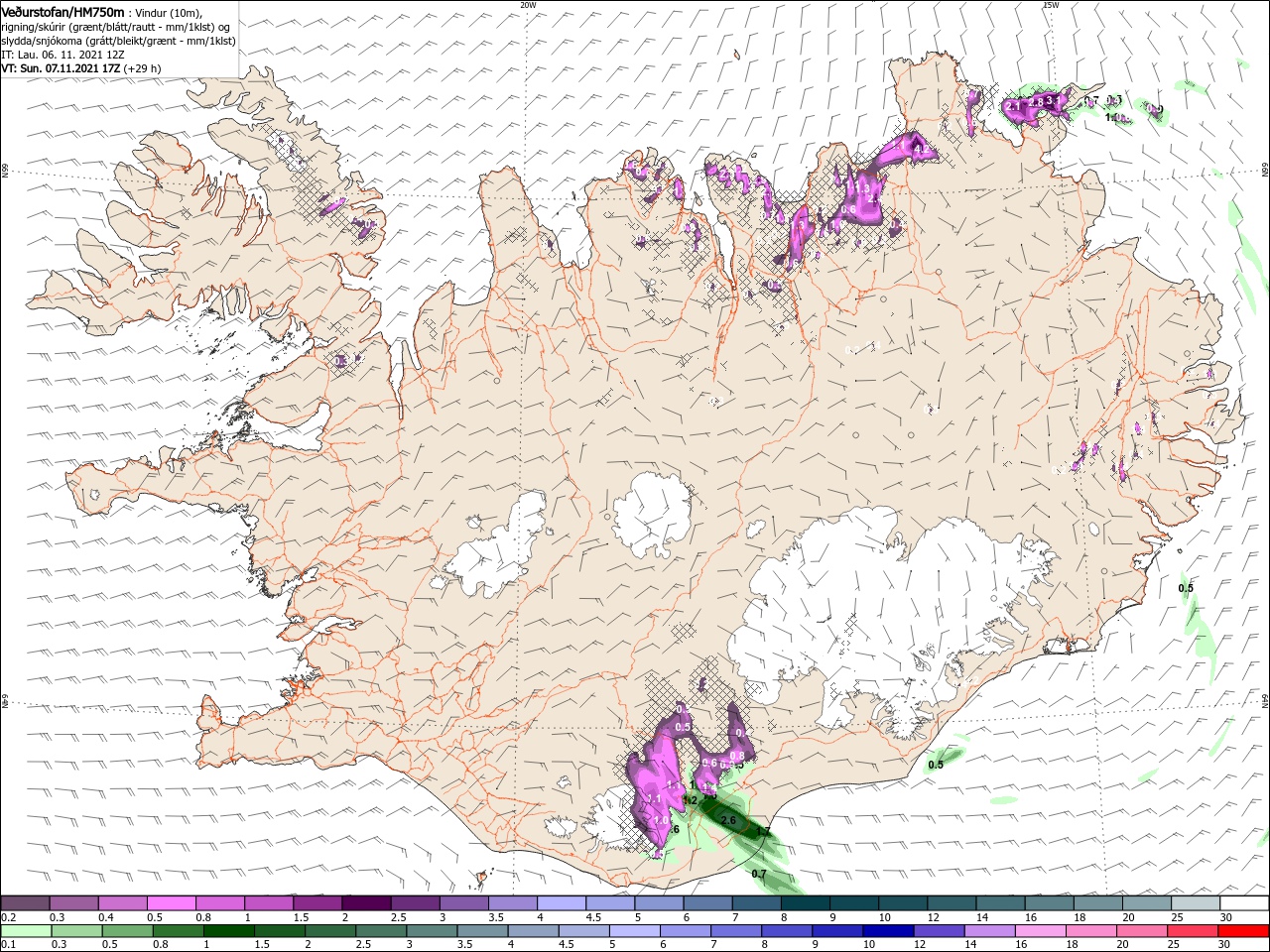The width and height of the screenshot is (1270, 952).
Task: Click the 15W longitude label at top
Action: tap(1051, 5)
